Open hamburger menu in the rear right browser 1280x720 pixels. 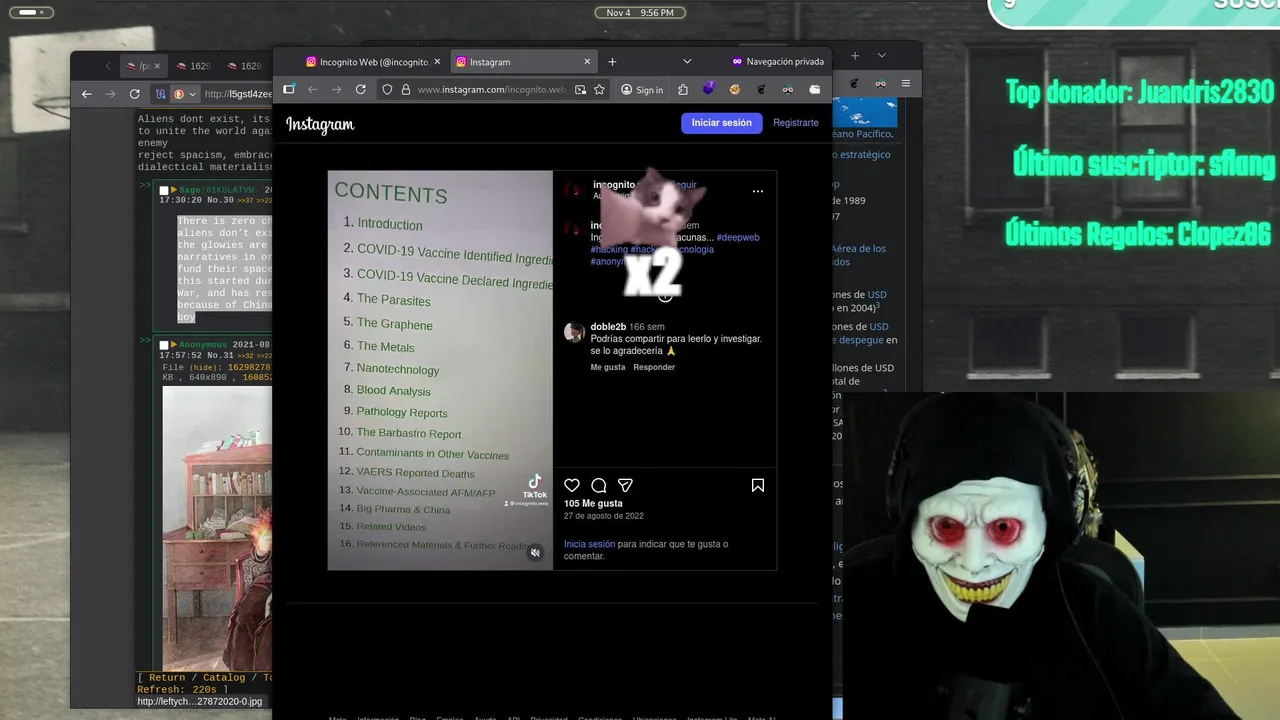[x=906, y=83]
